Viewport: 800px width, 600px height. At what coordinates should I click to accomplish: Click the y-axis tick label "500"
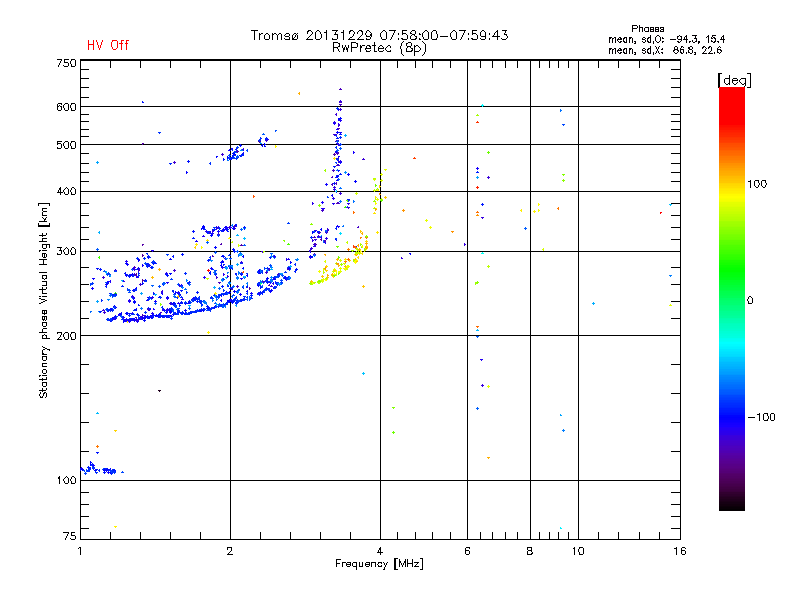(66, 145)
